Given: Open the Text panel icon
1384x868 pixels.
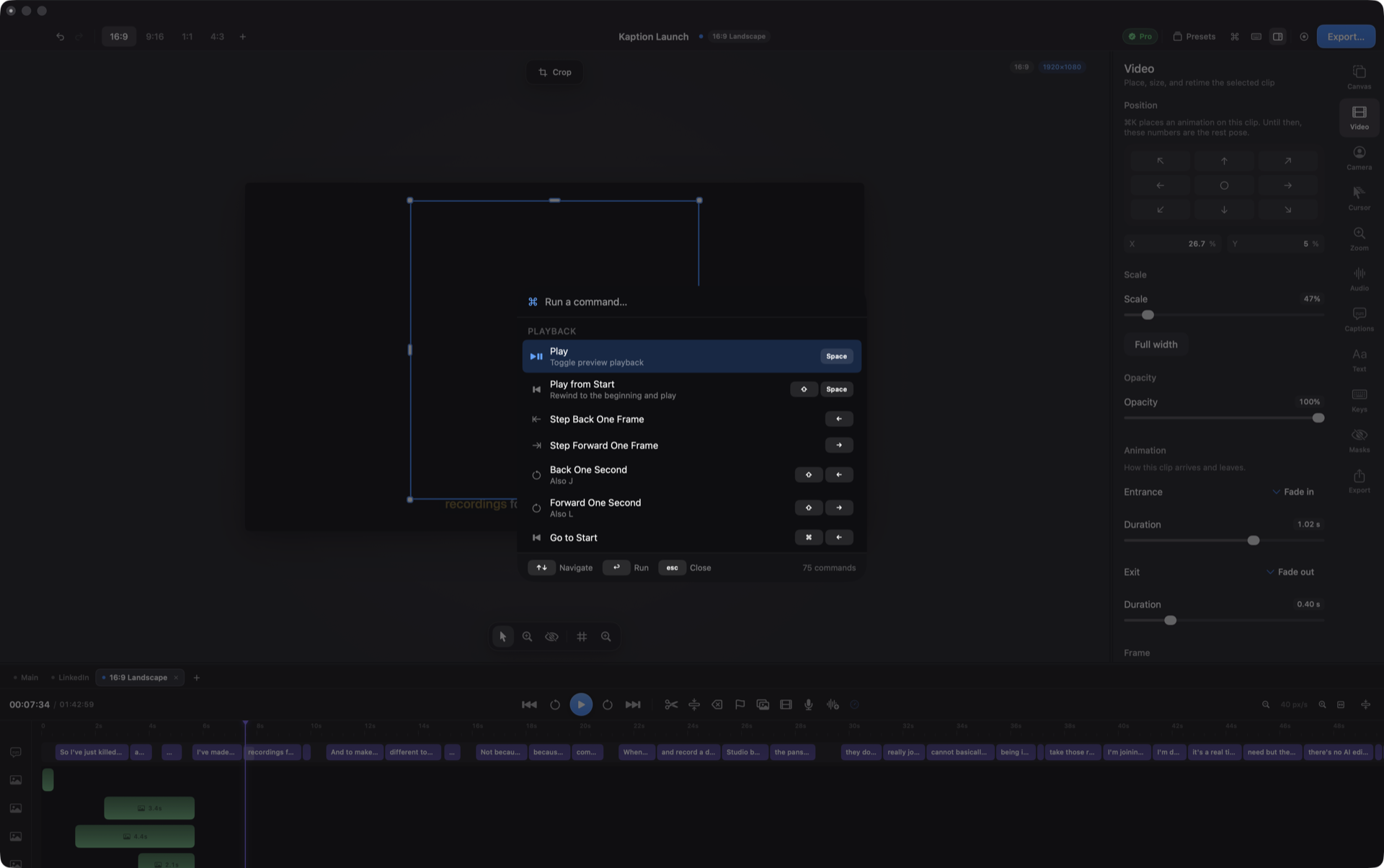Looking at the screenshot, I should click(x=1359, y=359).
